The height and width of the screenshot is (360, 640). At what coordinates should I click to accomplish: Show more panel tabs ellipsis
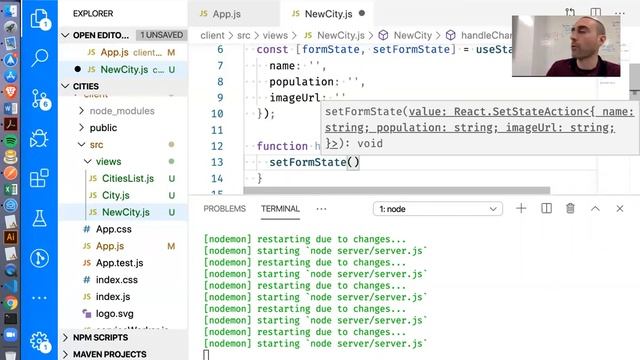321,209
